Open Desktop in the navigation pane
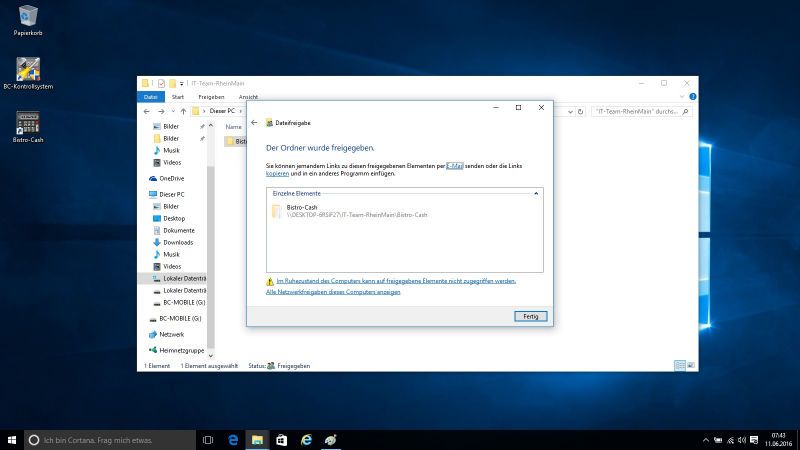800x450 pixels. pos(169,218)
